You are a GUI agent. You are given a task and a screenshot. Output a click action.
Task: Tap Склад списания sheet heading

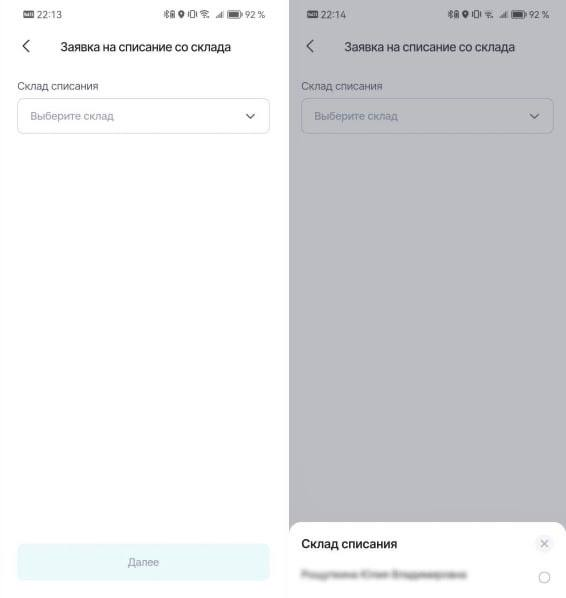click(349, 544)
